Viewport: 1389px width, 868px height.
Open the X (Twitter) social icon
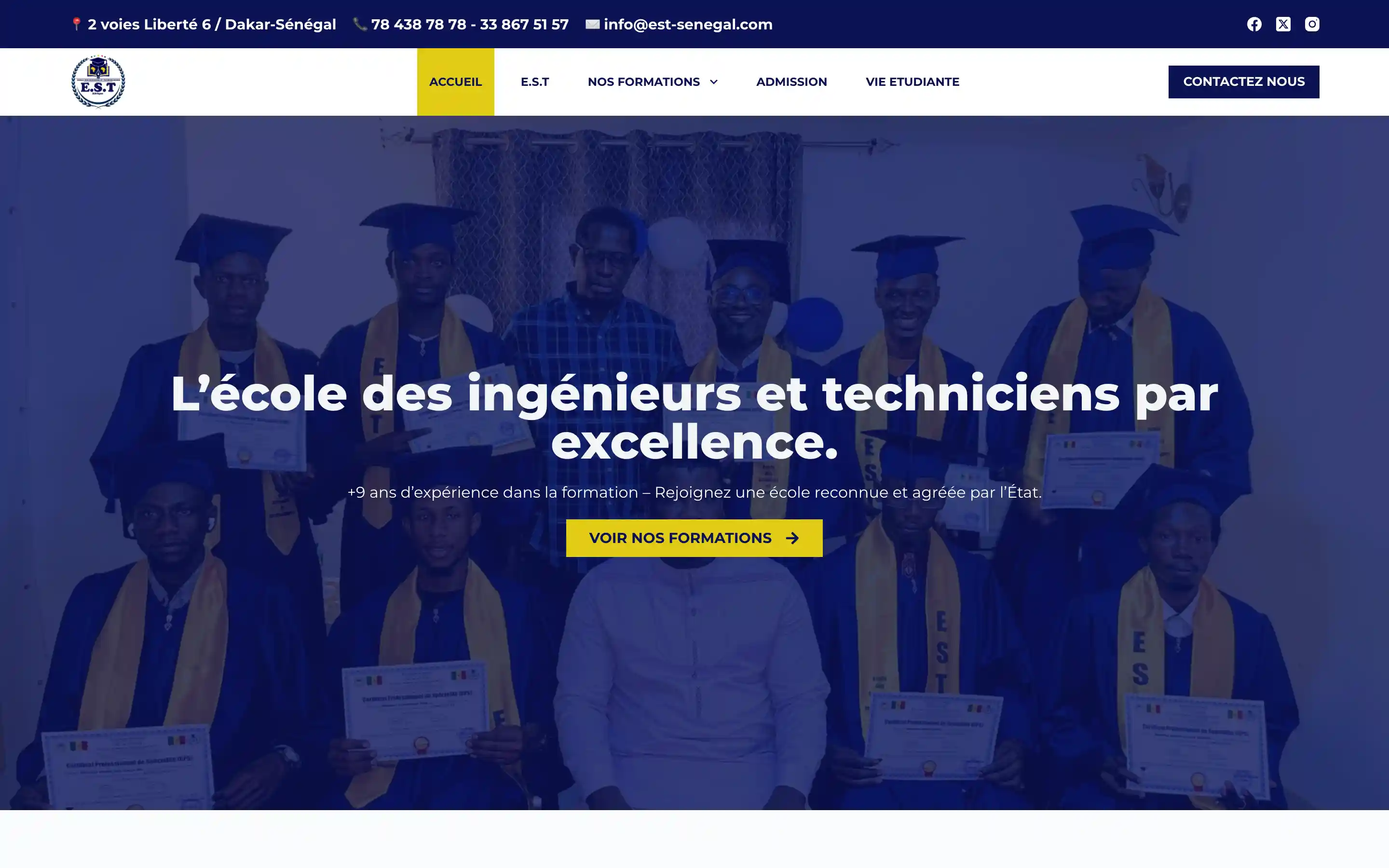[1283, 24]
